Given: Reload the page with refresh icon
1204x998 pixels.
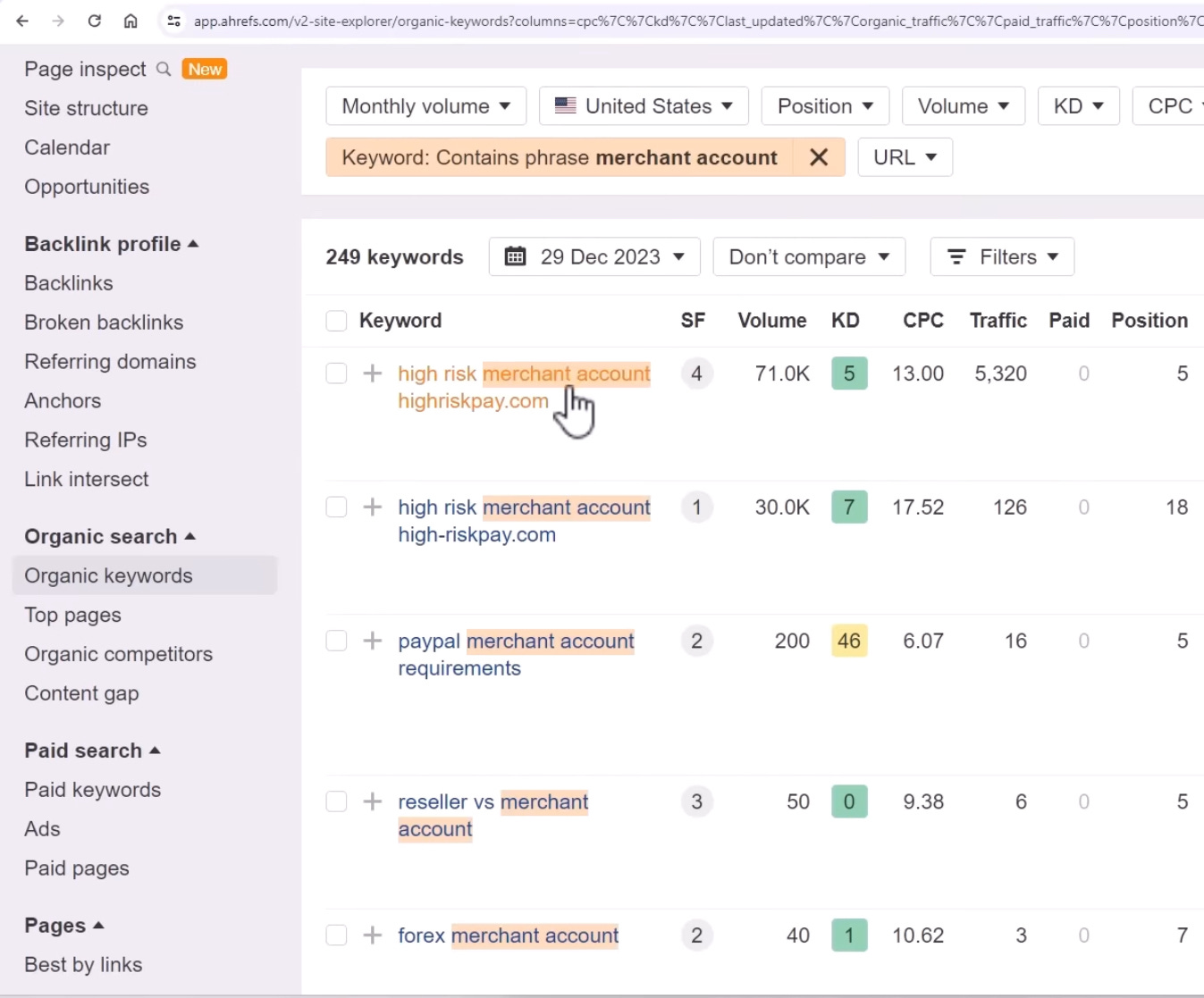Looking at the screenshot, I should (x=94, y=21).
